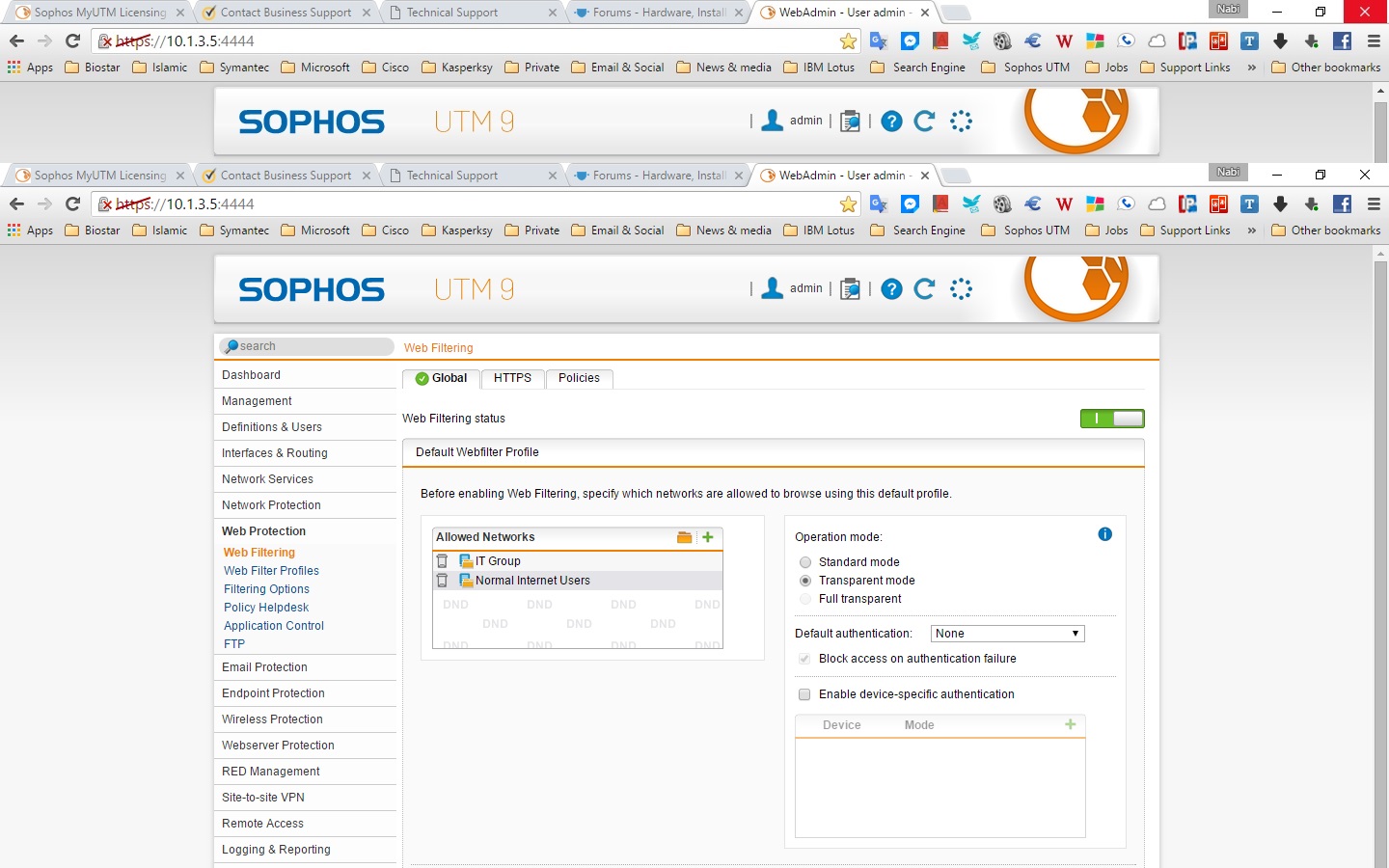This screenshot has height=868, width=1389.
Task: Click the help icon in the background window's Sophos header
Action: 892,121
